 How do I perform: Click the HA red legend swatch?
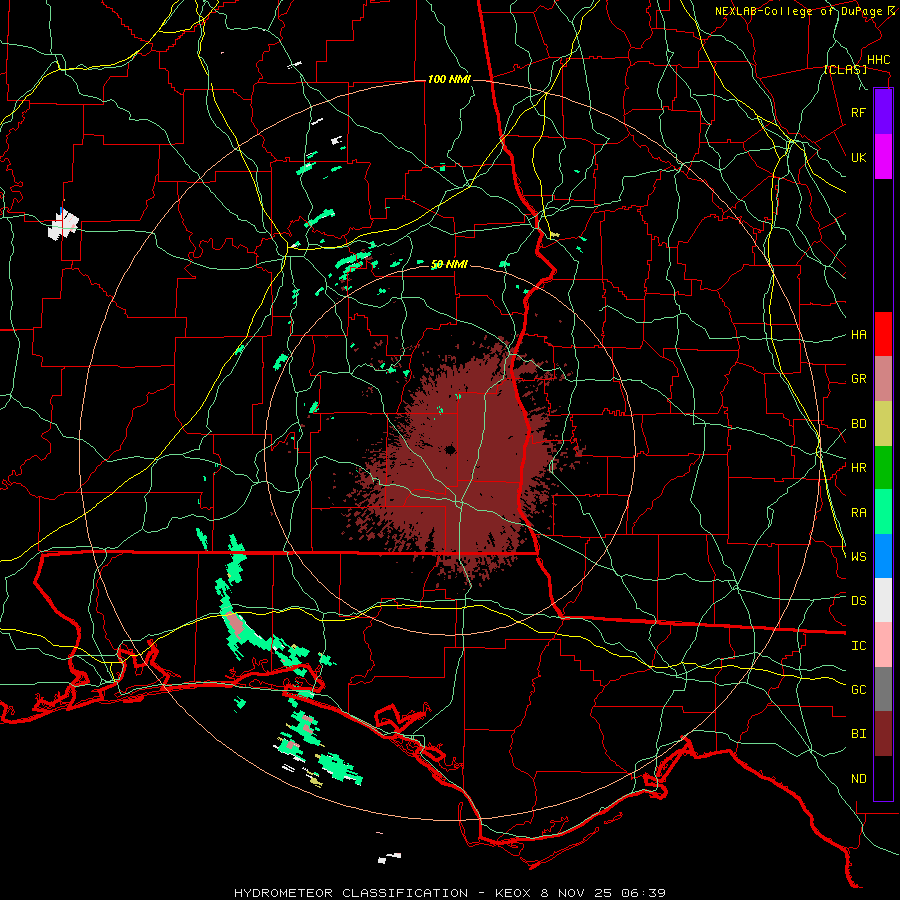click(x=883, y=334)
